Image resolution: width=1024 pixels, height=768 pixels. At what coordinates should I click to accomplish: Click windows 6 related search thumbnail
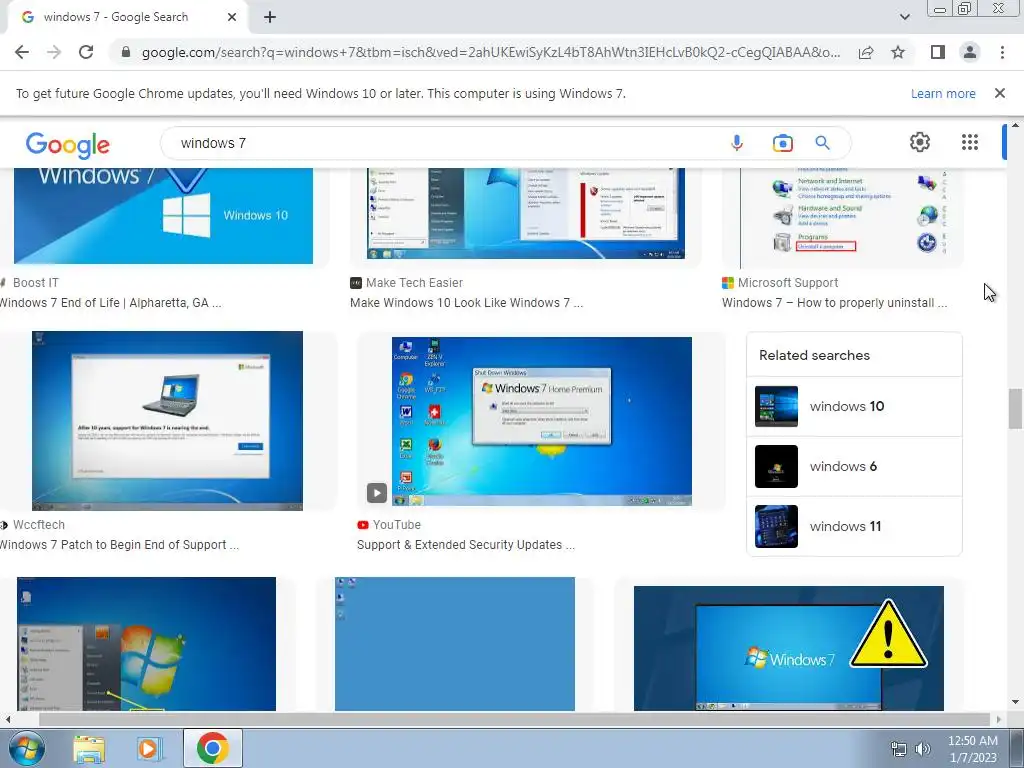click(x=776, y=466)
